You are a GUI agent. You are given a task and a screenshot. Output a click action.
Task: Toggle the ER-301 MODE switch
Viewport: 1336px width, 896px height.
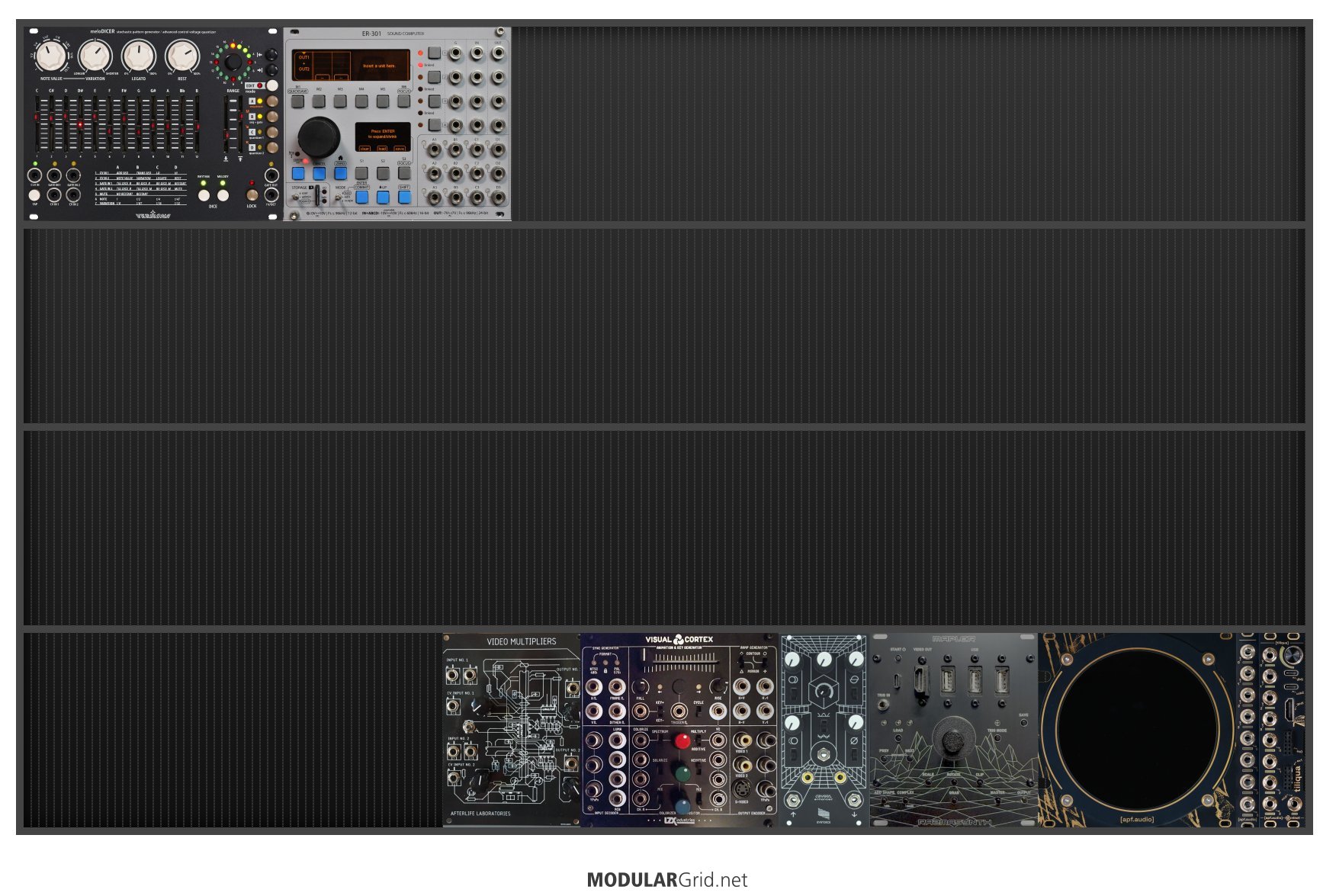point(338,198)
